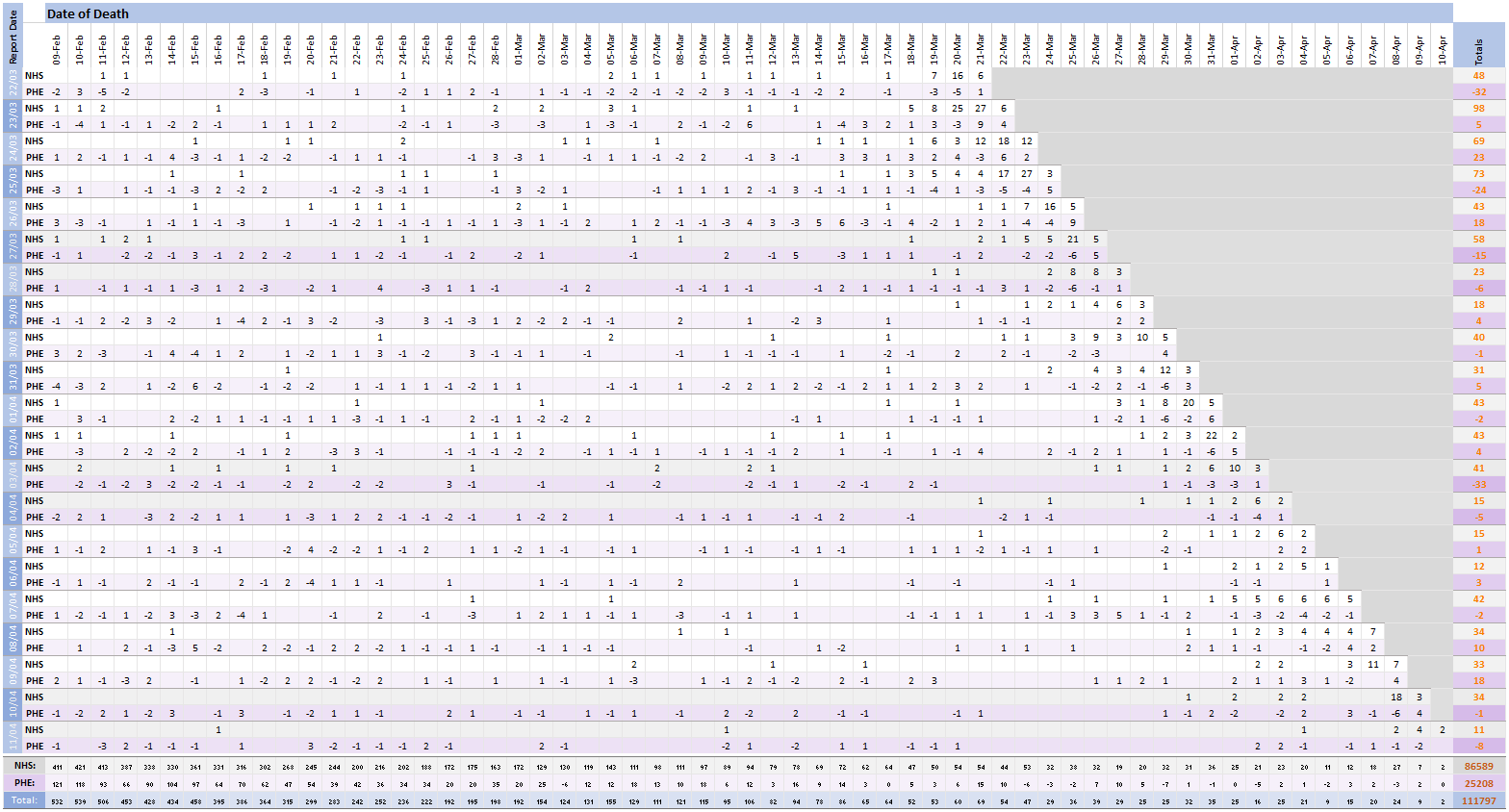The image size is (1509, 812).
Task: Click the Date of Death header
Action: tap(89, 13)
